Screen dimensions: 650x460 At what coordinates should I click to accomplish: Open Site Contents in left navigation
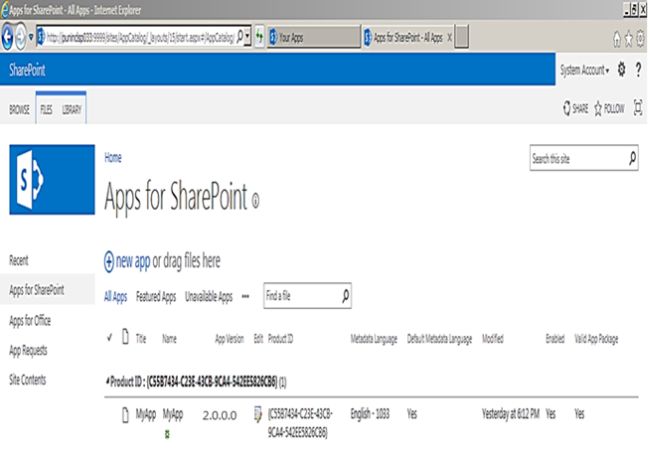click(27, 380)
